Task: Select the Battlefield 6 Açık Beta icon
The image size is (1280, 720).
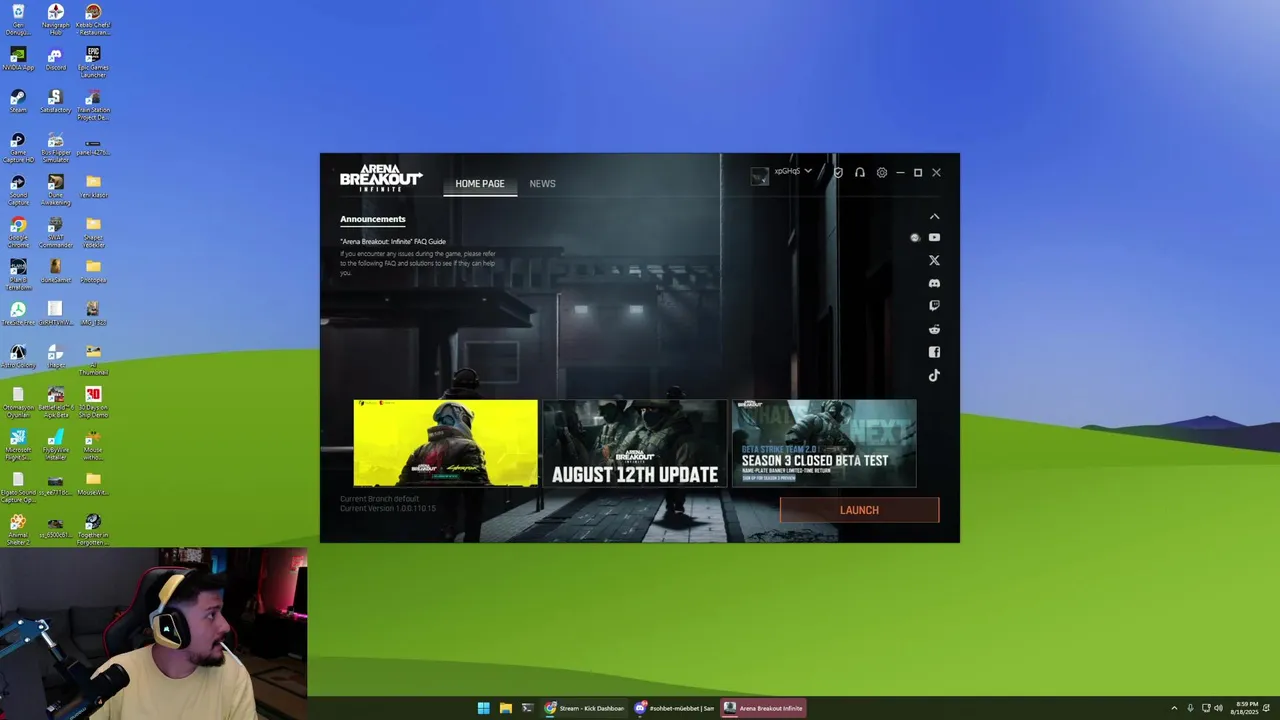Action: pyautogui.click(x=55, y=402)
